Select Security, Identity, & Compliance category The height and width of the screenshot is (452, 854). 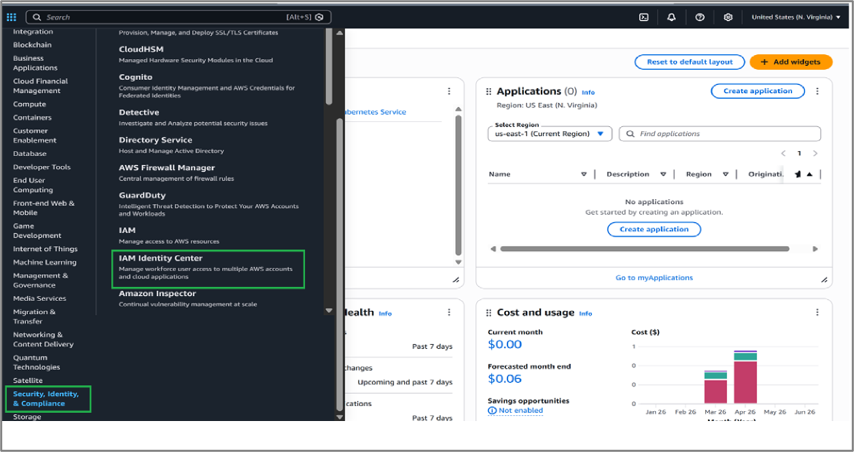tap(46, 399)
